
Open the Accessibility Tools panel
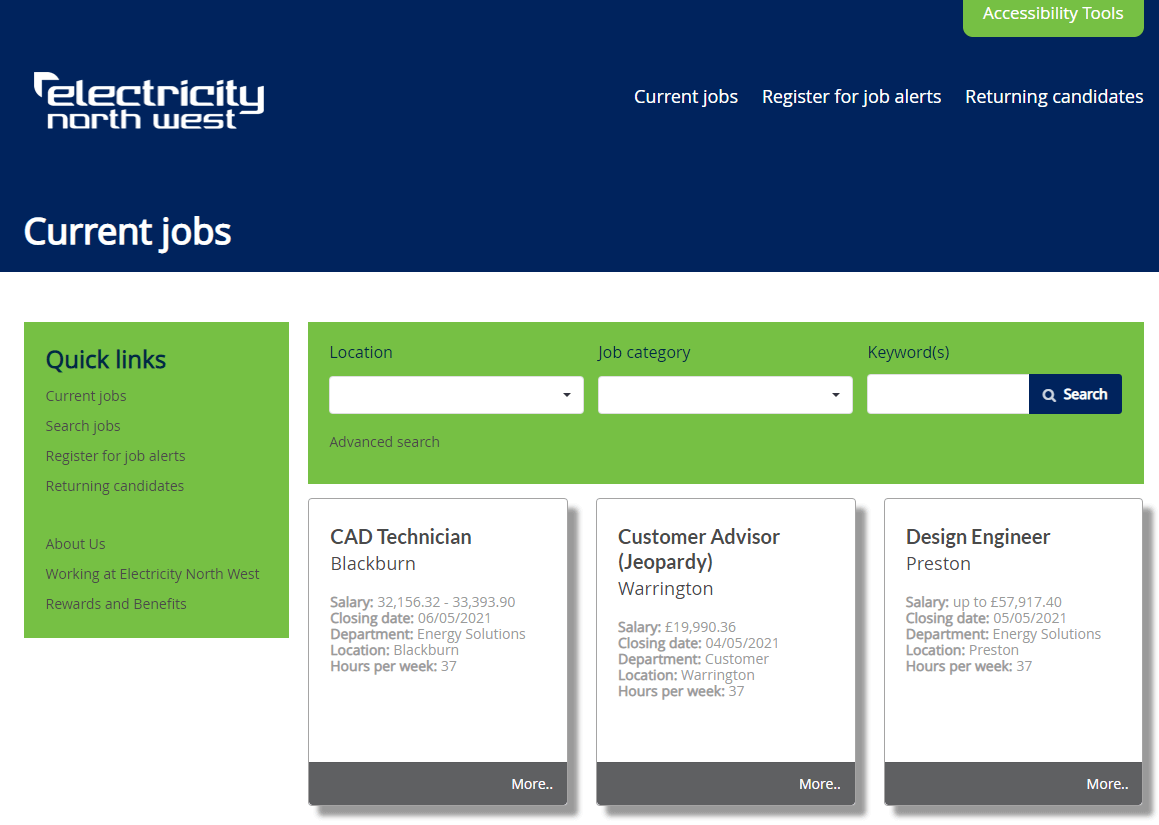point(1052,14)
